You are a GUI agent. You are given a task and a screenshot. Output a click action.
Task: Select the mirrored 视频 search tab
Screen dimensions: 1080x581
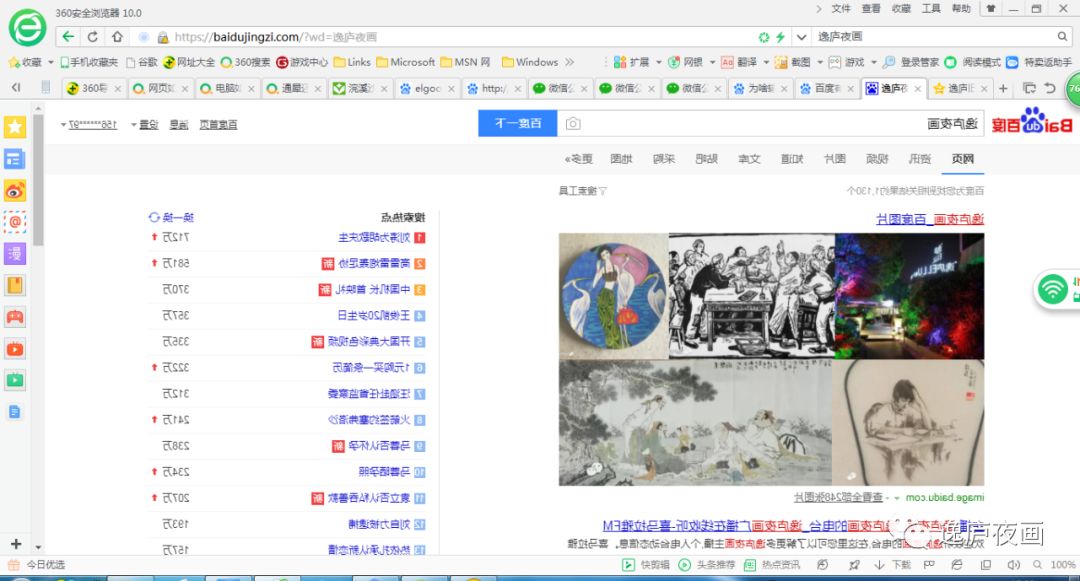tap(877, 159)
